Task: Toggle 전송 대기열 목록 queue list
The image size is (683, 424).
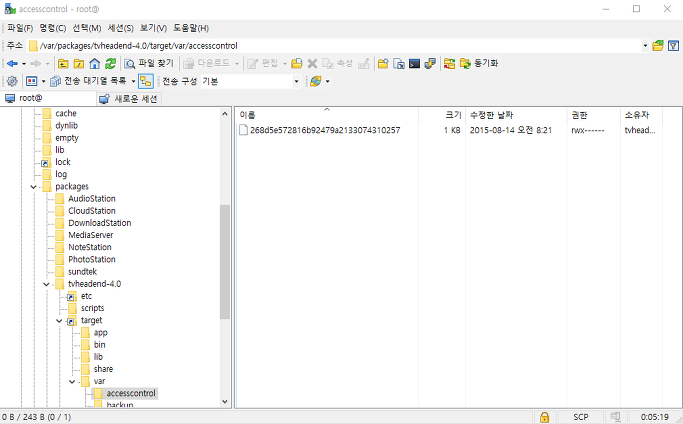Action: pos(88,81)
